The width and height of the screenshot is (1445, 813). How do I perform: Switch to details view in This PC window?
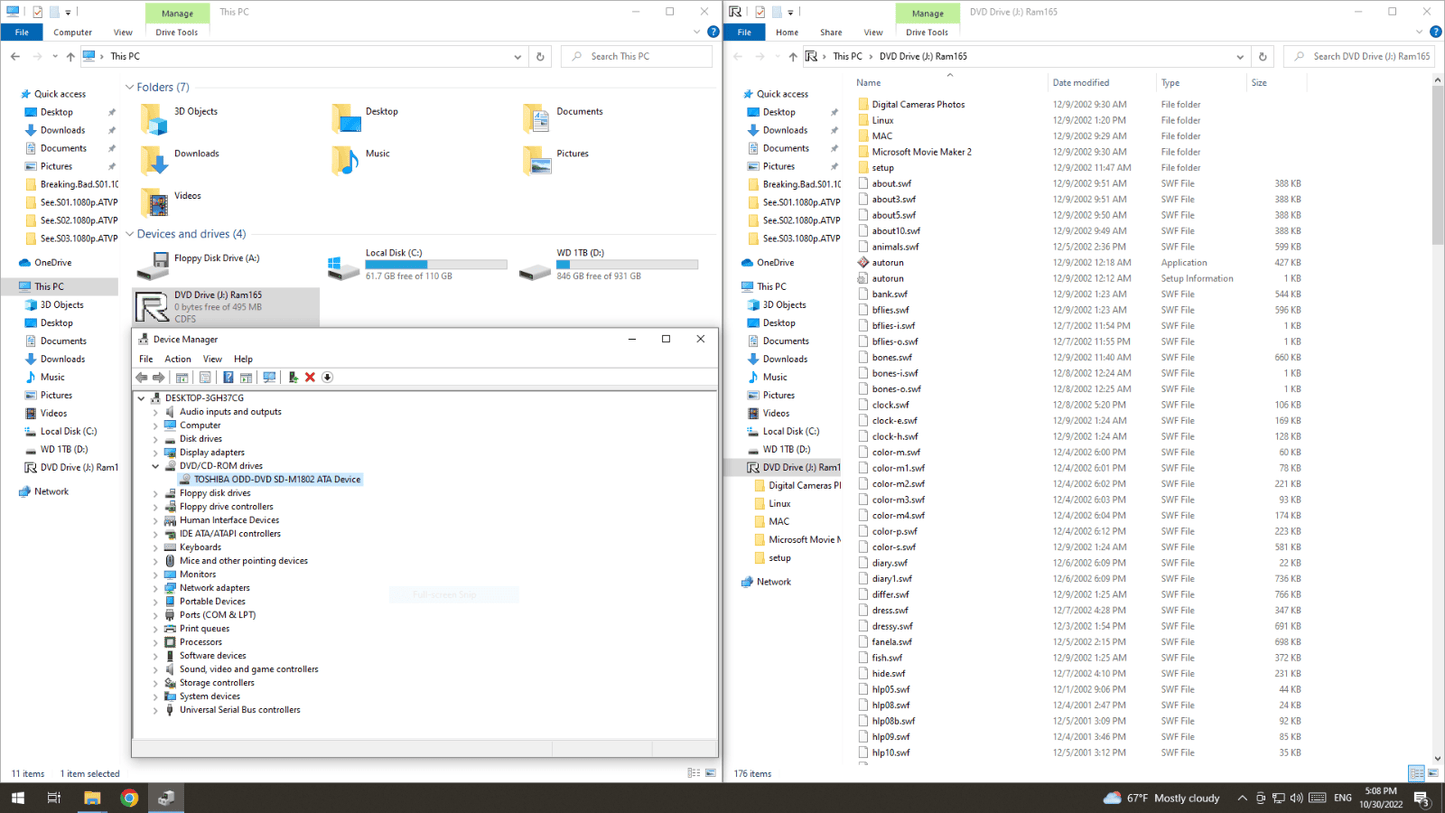[694, 774]
